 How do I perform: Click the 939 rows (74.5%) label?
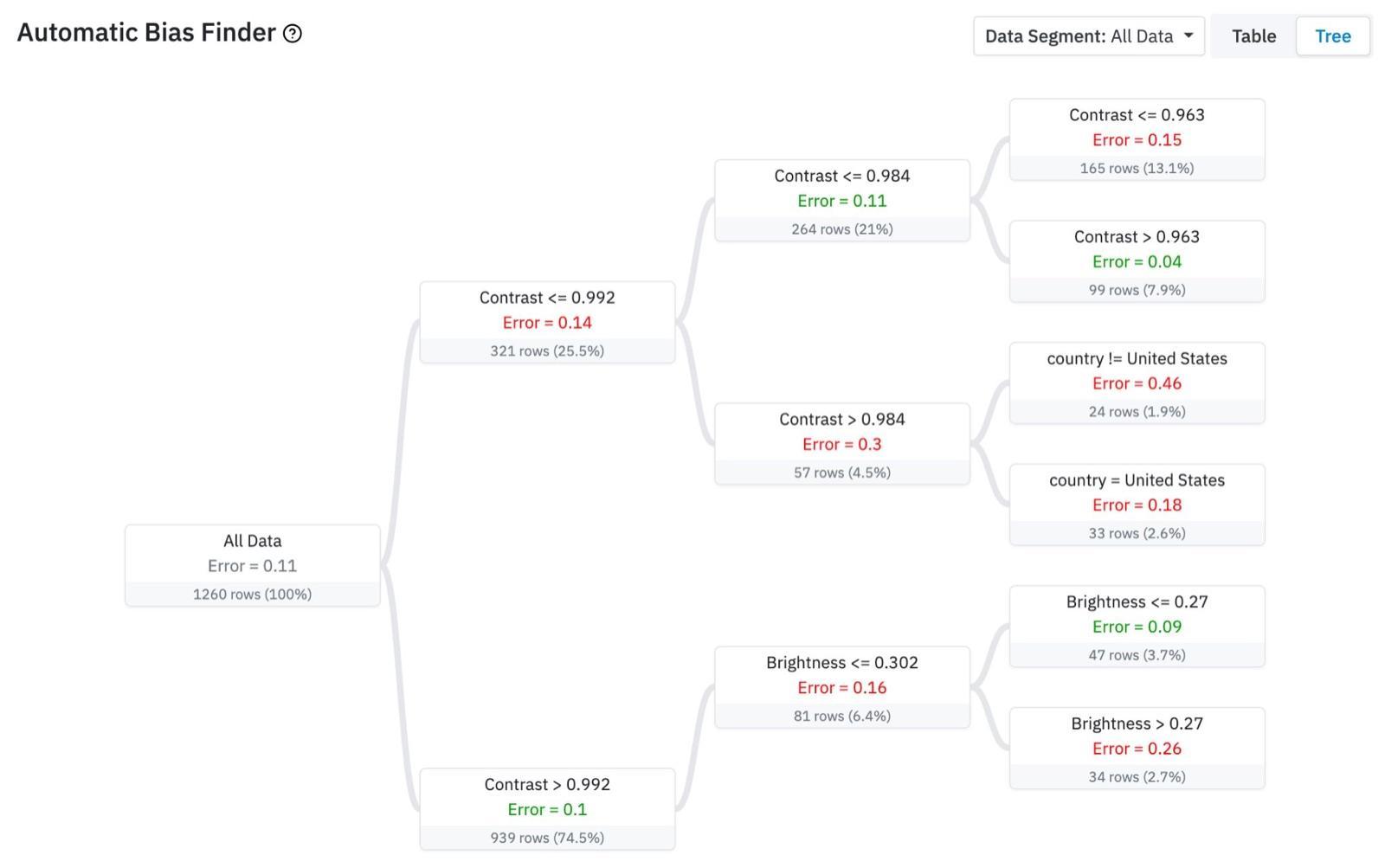(x=547, y=838)
